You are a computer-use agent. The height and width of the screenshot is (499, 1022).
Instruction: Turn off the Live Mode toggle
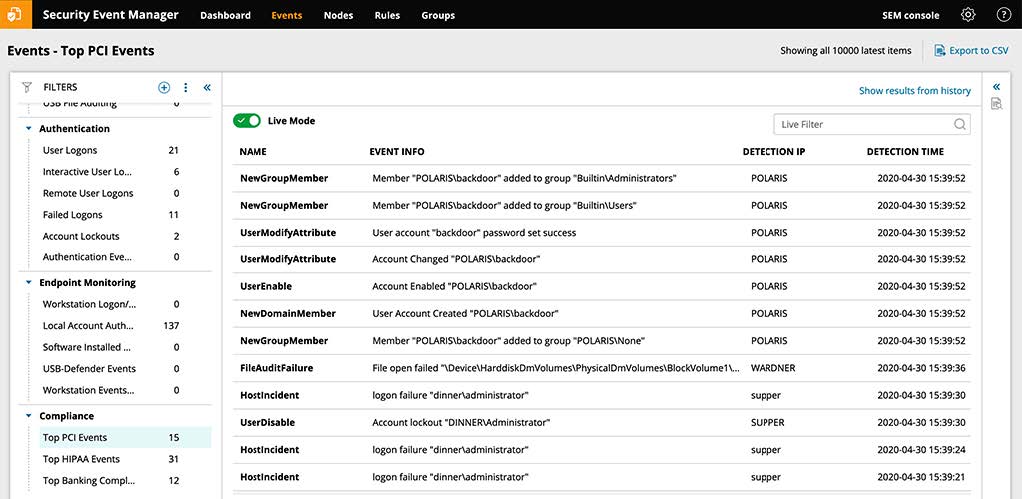pyautogui.click(x=246, y=121)
